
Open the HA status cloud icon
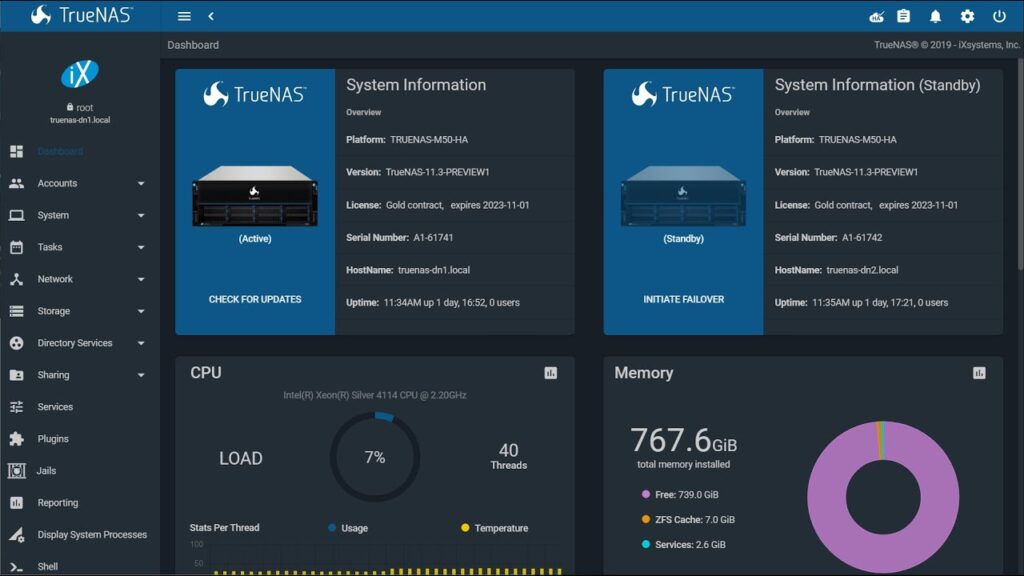[878, 16]
